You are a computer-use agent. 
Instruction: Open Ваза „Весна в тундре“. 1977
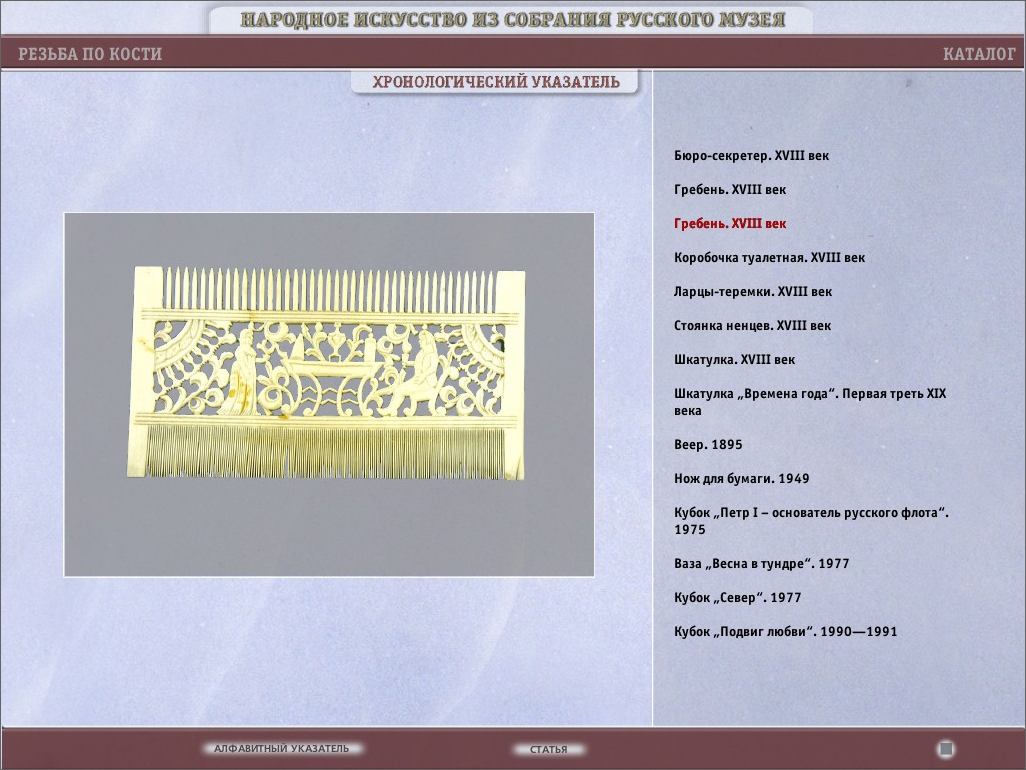point(761,564)
